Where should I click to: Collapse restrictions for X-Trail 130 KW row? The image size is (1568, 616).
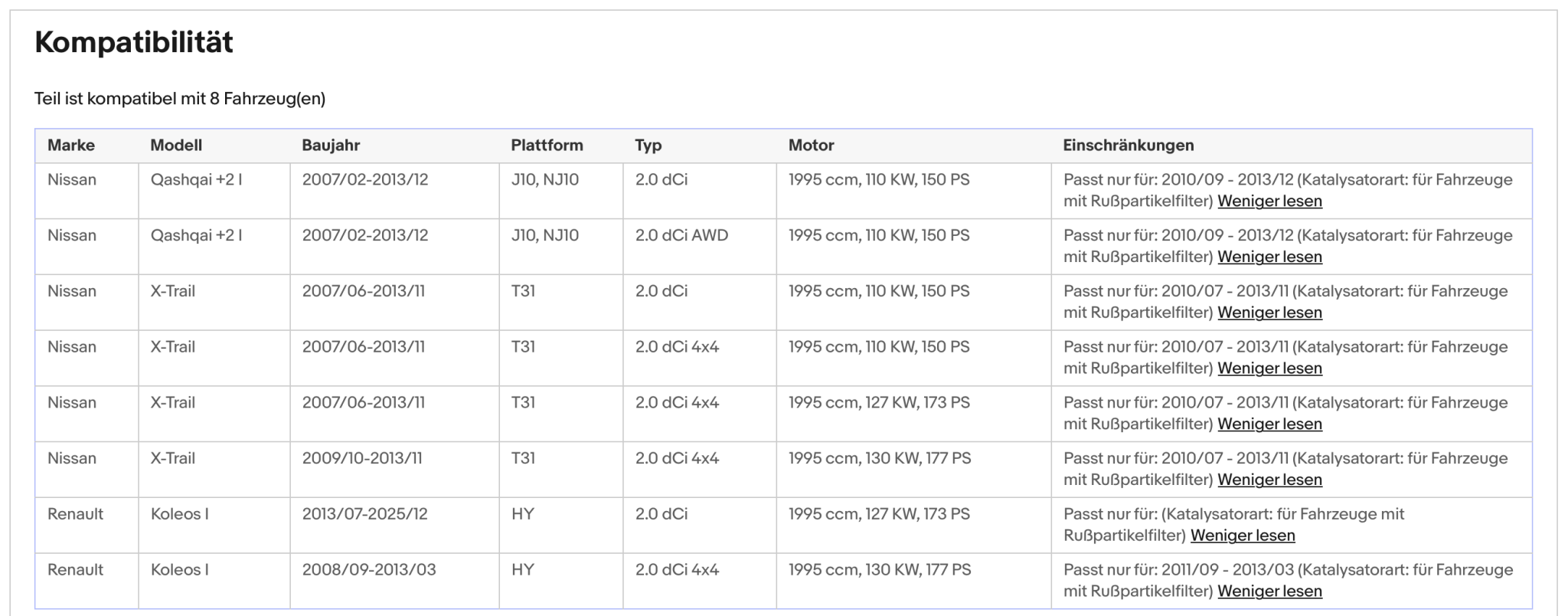[1269, 480]
